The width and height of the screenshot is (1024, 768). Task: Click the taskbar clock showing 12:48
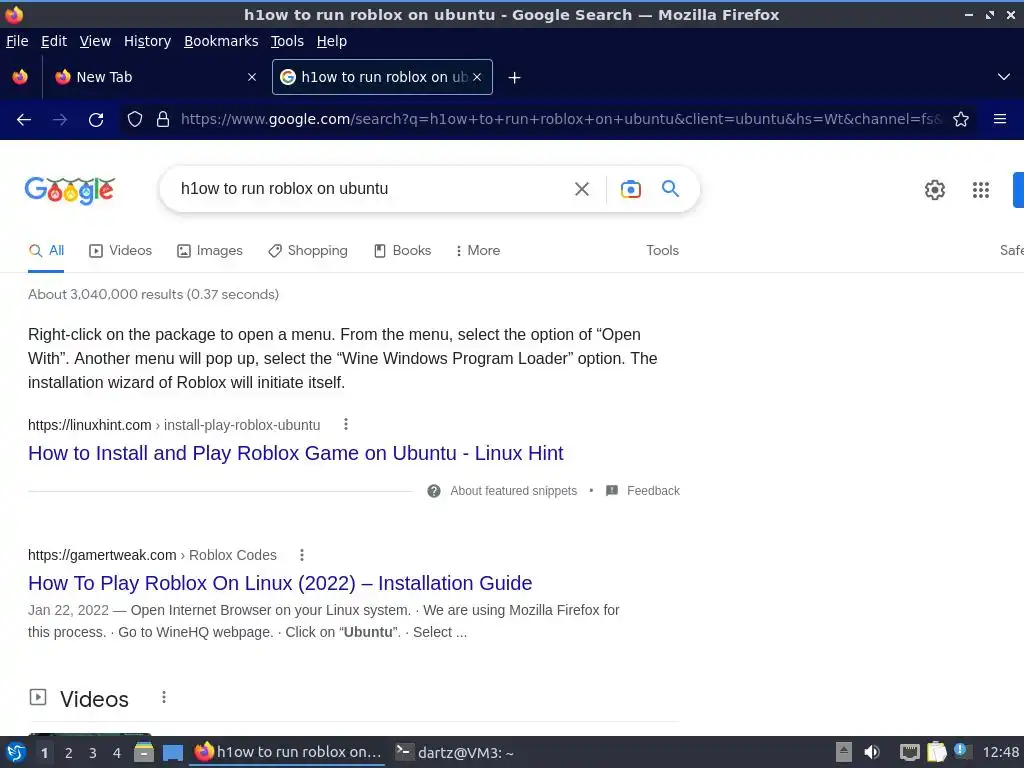point(1000,752)
